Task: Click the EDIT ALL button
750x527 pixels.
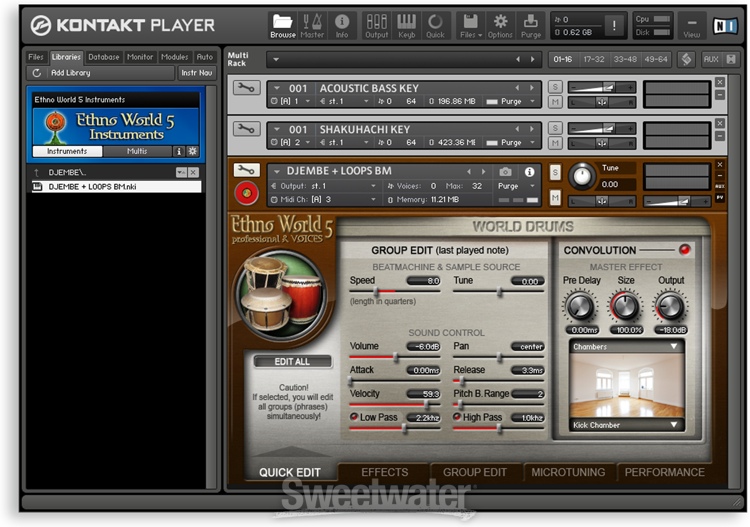Action: click(292, 362)
